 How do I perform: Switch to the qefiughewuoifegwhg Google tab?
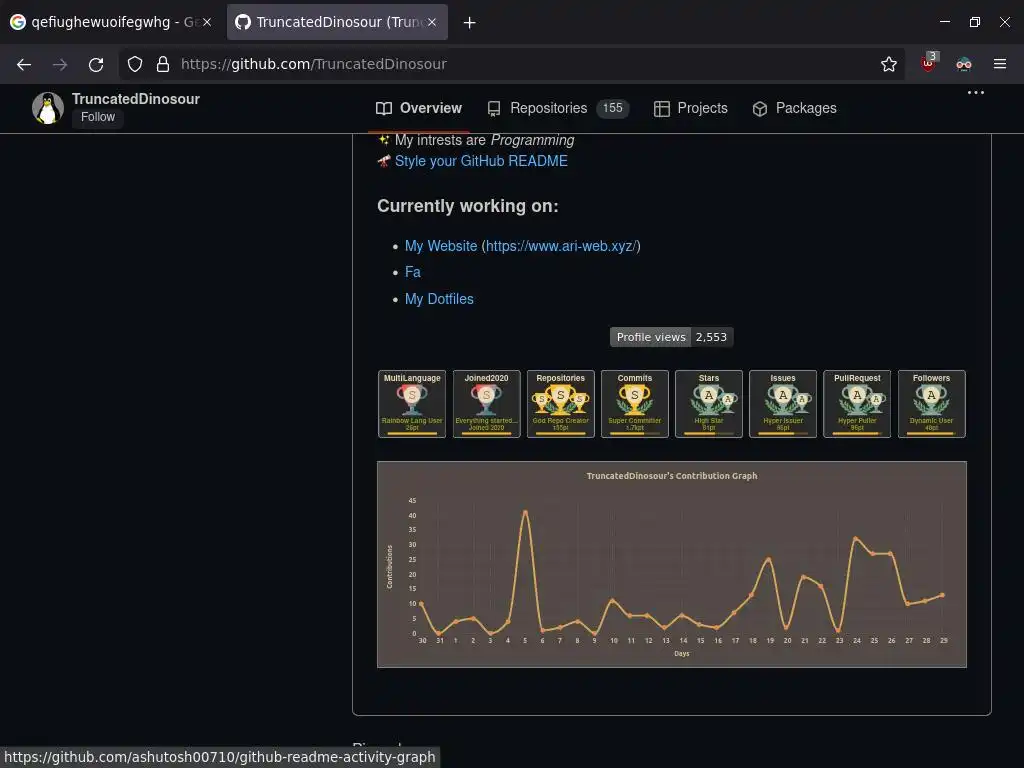[x=111, y=22]
